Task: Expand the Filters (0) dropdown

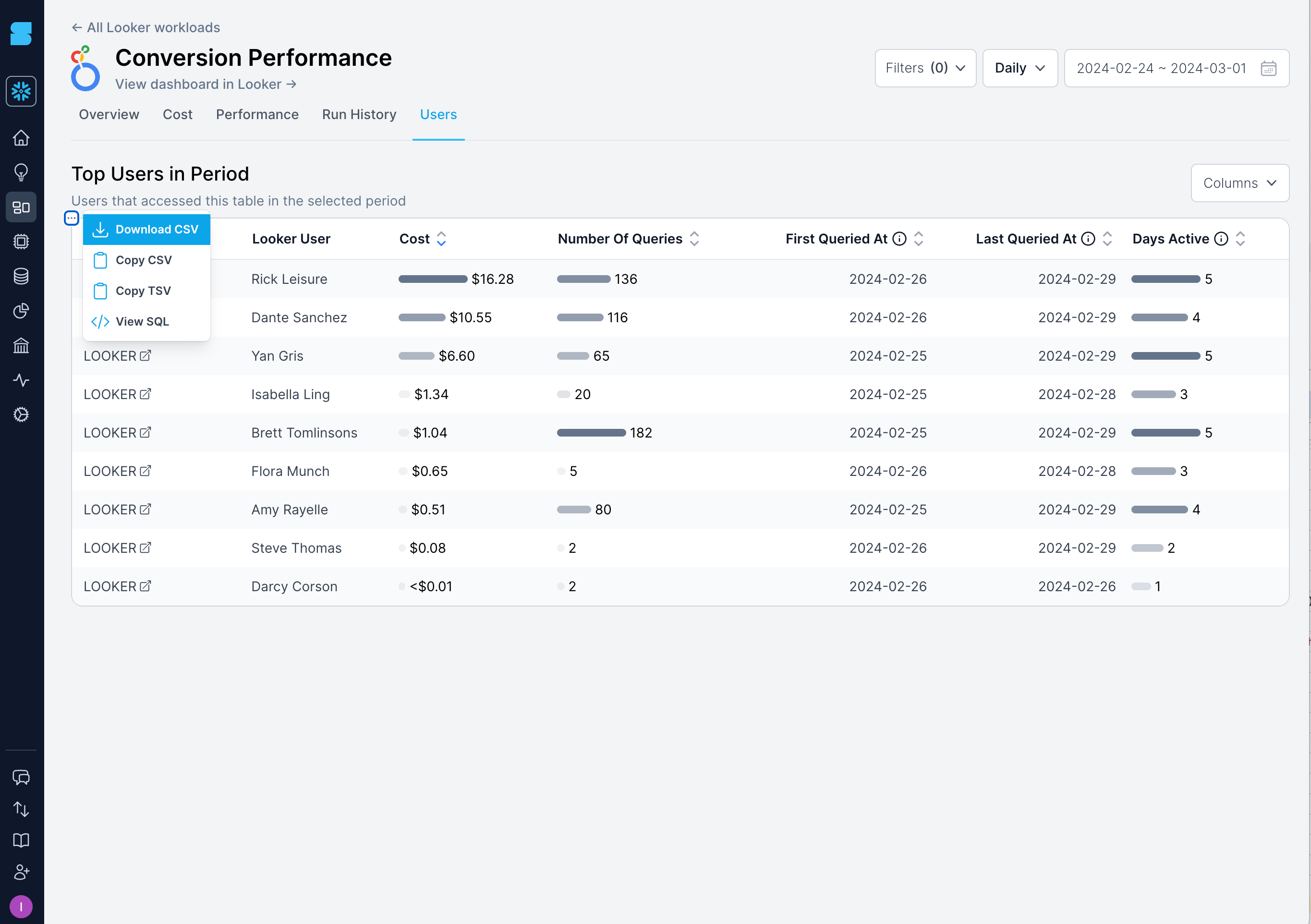Action: click(x=925, y=68)
